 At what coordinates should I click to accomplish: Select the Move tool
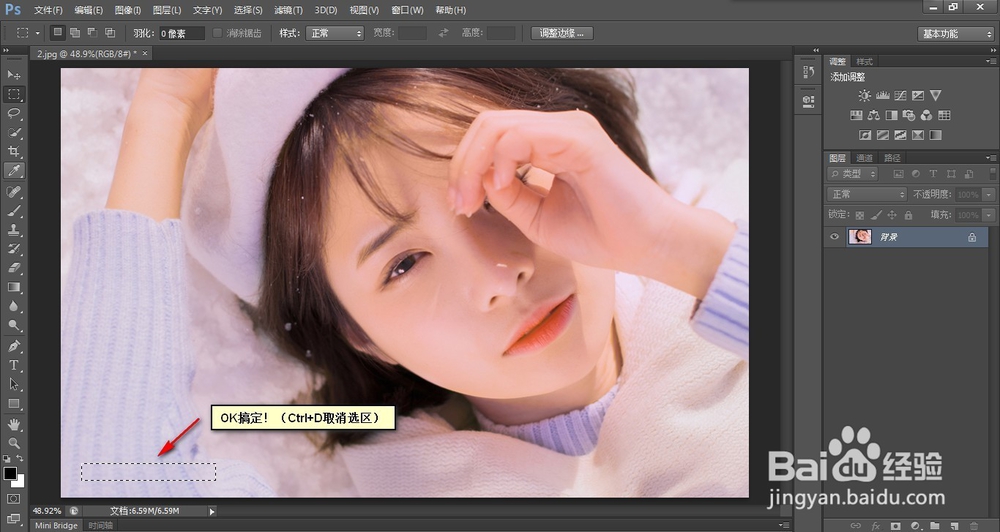pyautogui.click(x=13, y=75)
